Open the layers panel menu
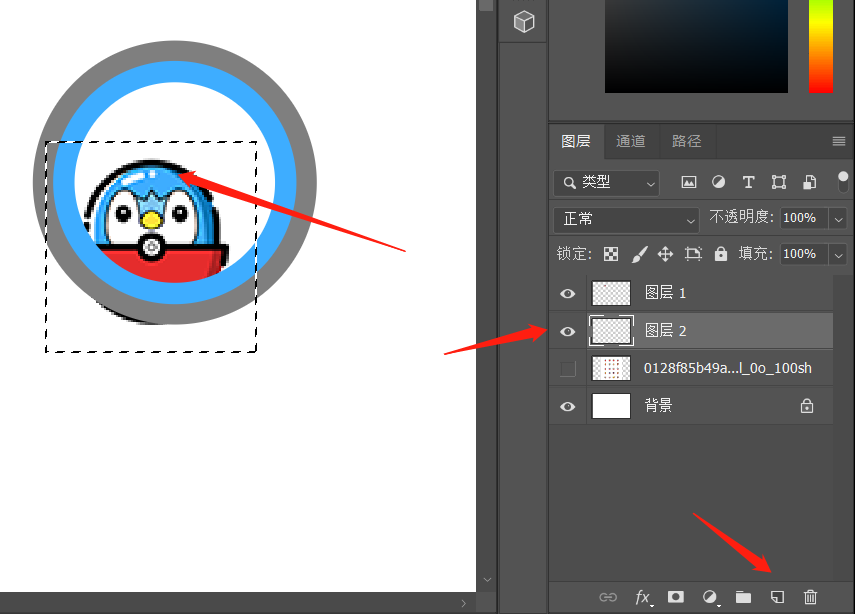The height and width of the screenshot is (614, 855). (x=839, y=142)
